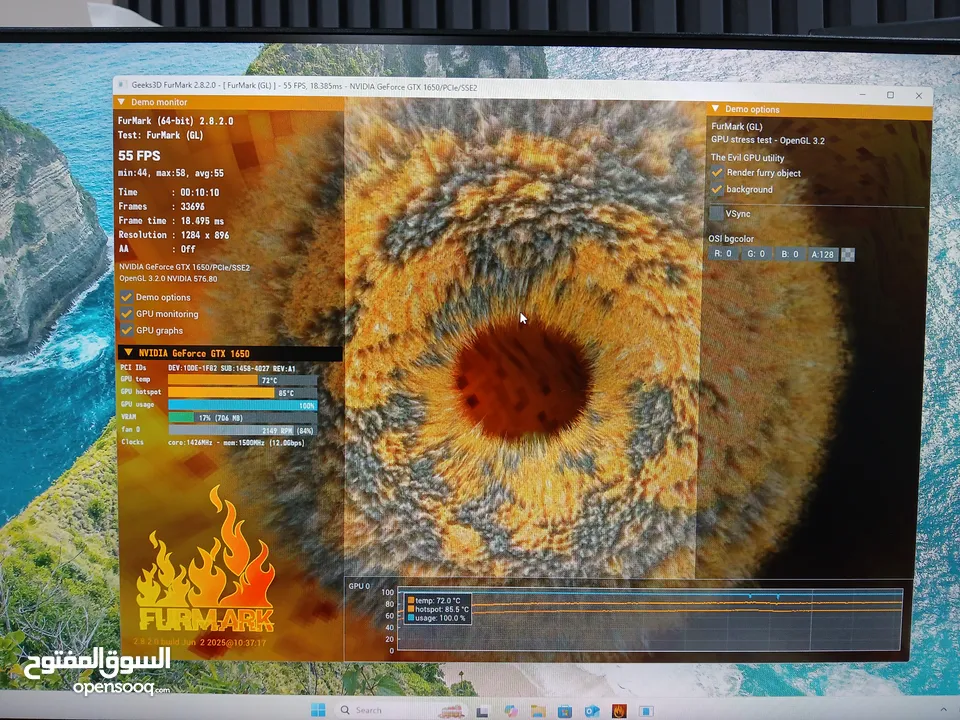Screen dimensions: 960x720
Task: Open Microsoft Store from the taskbar
Action: pyautogui.click(x=564, y=711)
